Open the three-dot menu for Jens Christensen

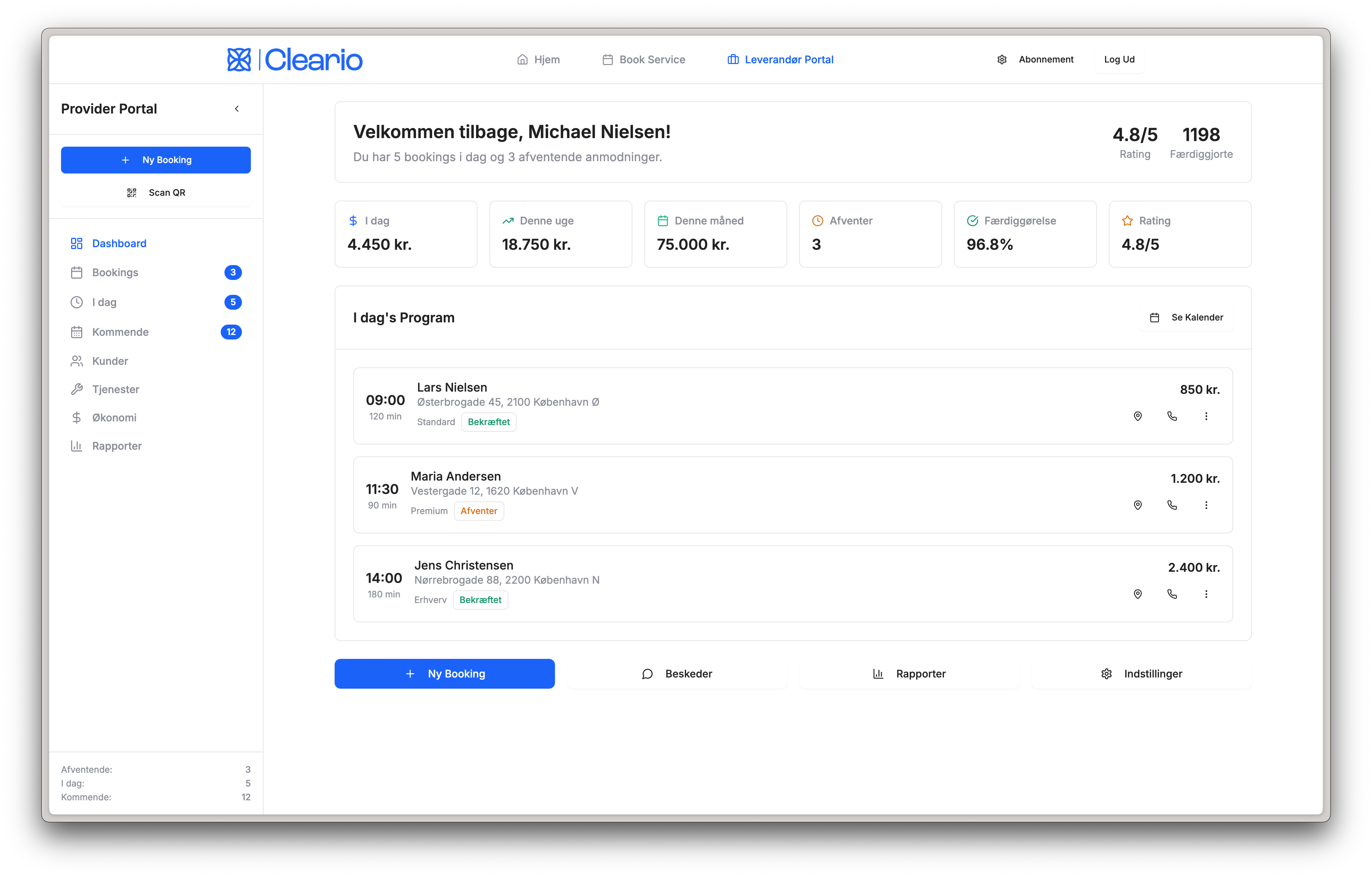[1206, 594]
